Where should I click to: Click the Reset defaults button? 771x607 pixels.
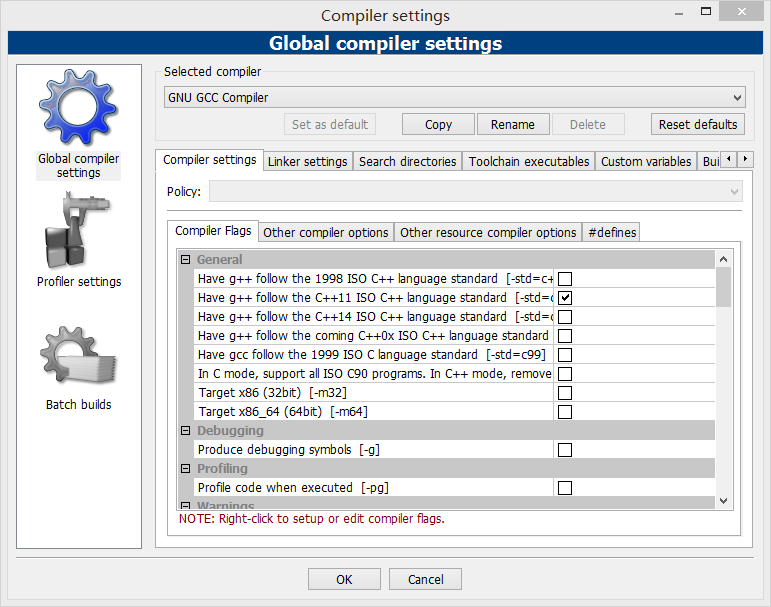698,124
